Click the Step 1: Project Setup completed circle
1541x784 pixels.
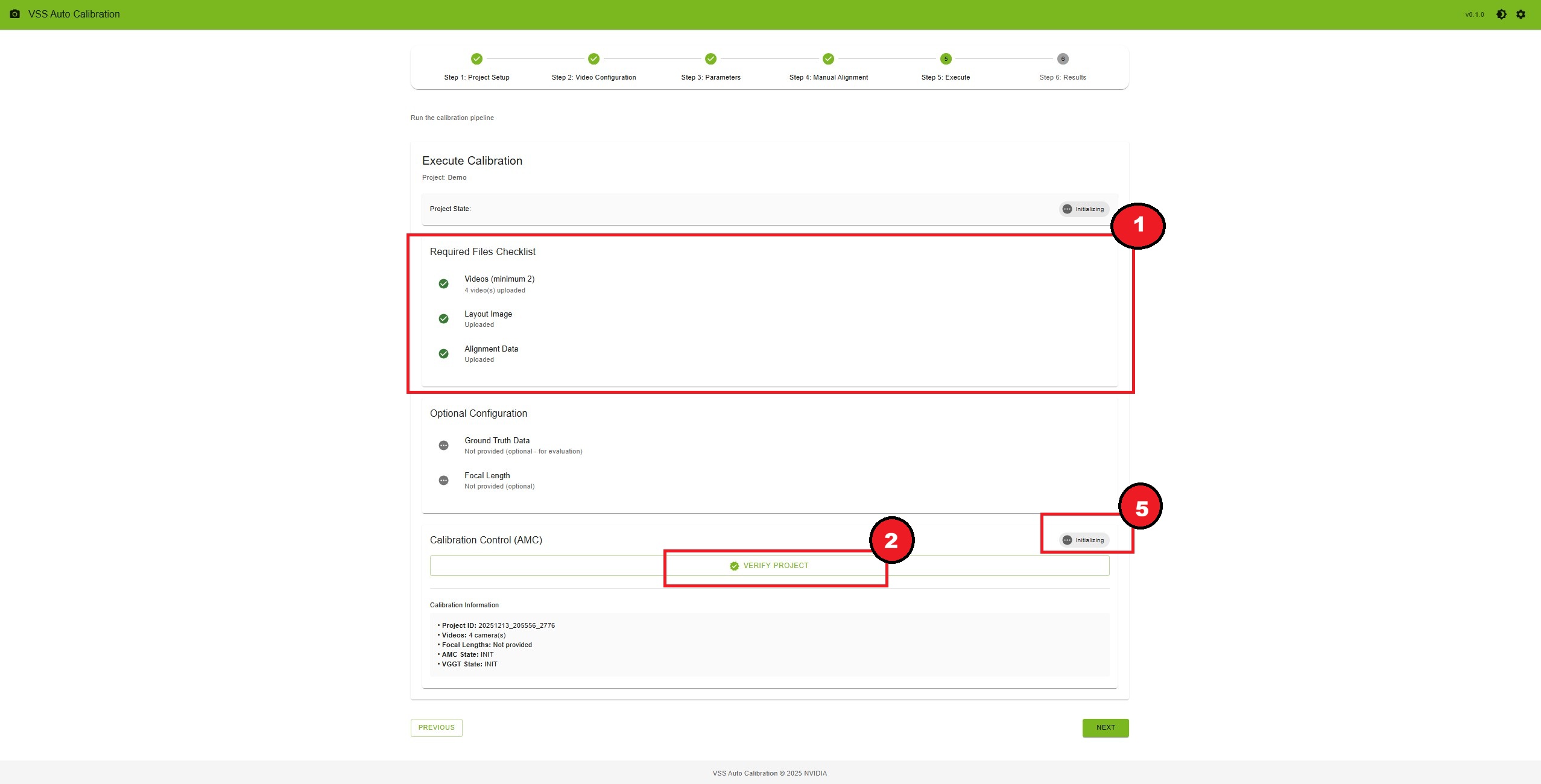click(x=476, y=59)
